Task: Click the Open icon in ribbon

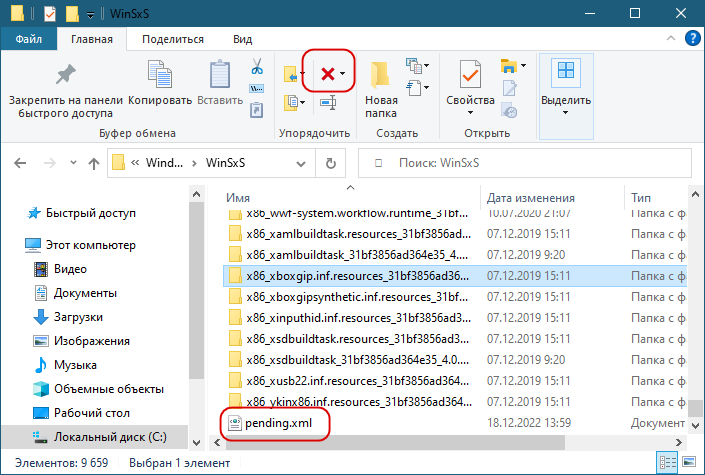Action: [509, 66]
